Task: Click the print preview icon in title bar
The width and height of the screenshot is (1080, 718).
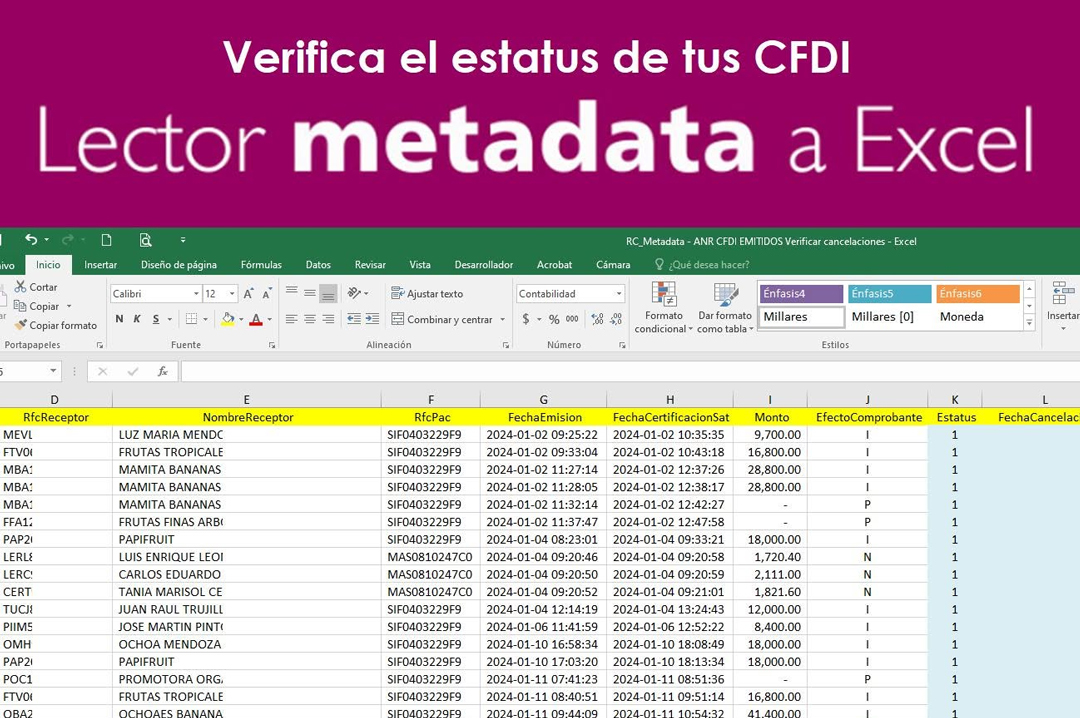Action: pyautogui.click(x=145, y=240)
